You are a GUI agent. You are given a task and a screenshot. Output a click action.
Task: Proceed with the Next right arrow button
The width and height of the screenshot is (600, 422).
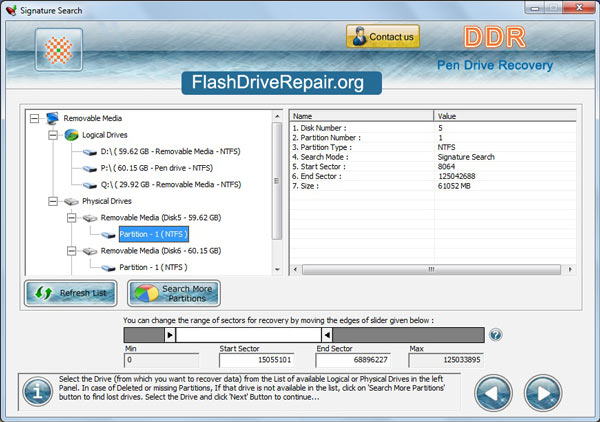tap(543, 393)
